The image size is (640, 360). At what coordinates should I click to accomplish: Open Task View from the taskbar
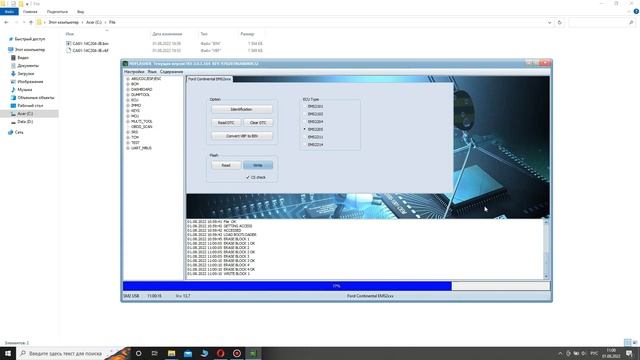coord(155,353)
